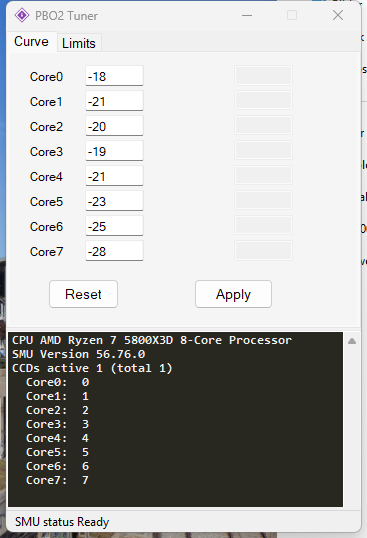Screen dimensions: 367x538
Task: Reset all curve values with Reset button
Action: tap(83, 294)
